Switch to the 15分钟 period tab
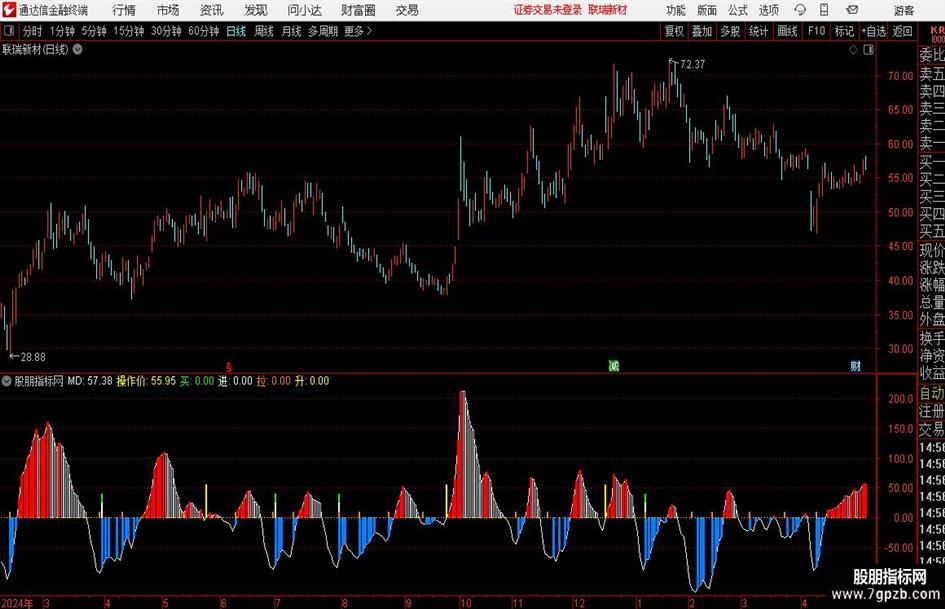This screenshot has width=945, height=609. pos(129,31)
